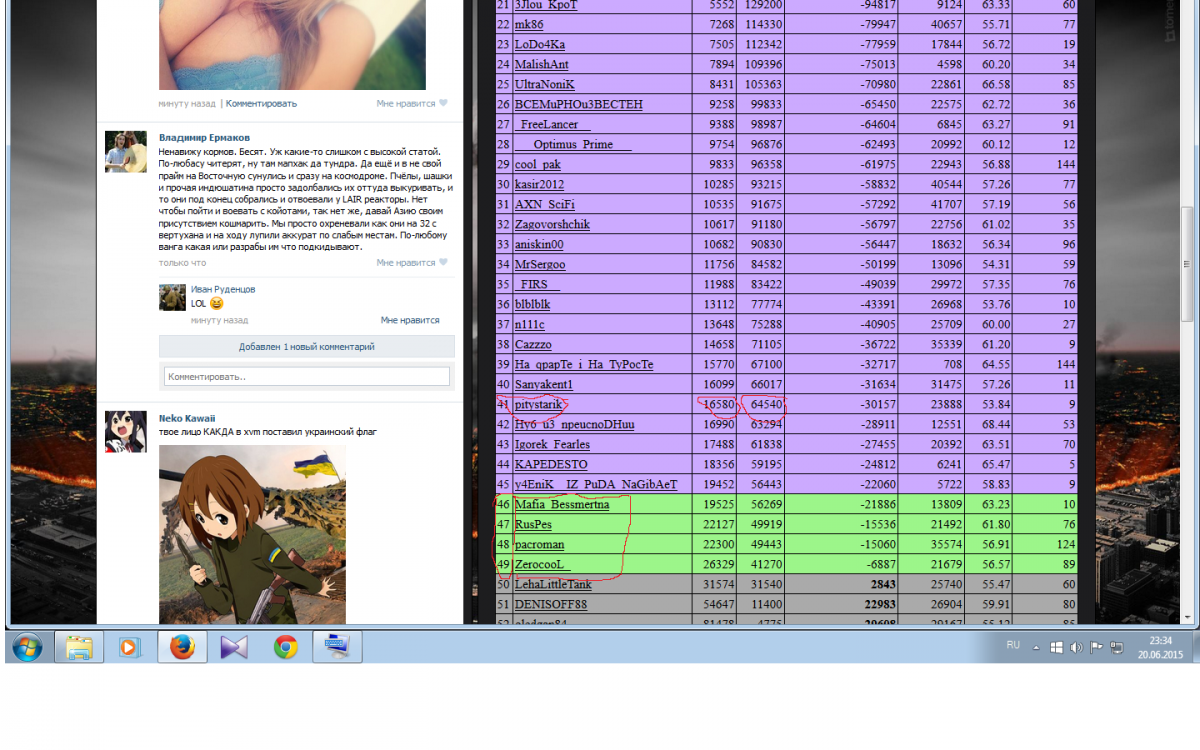Open player link pitystarik in table
The height and width of the screenshot is (750, 1200).
click(x=538, y=404)
